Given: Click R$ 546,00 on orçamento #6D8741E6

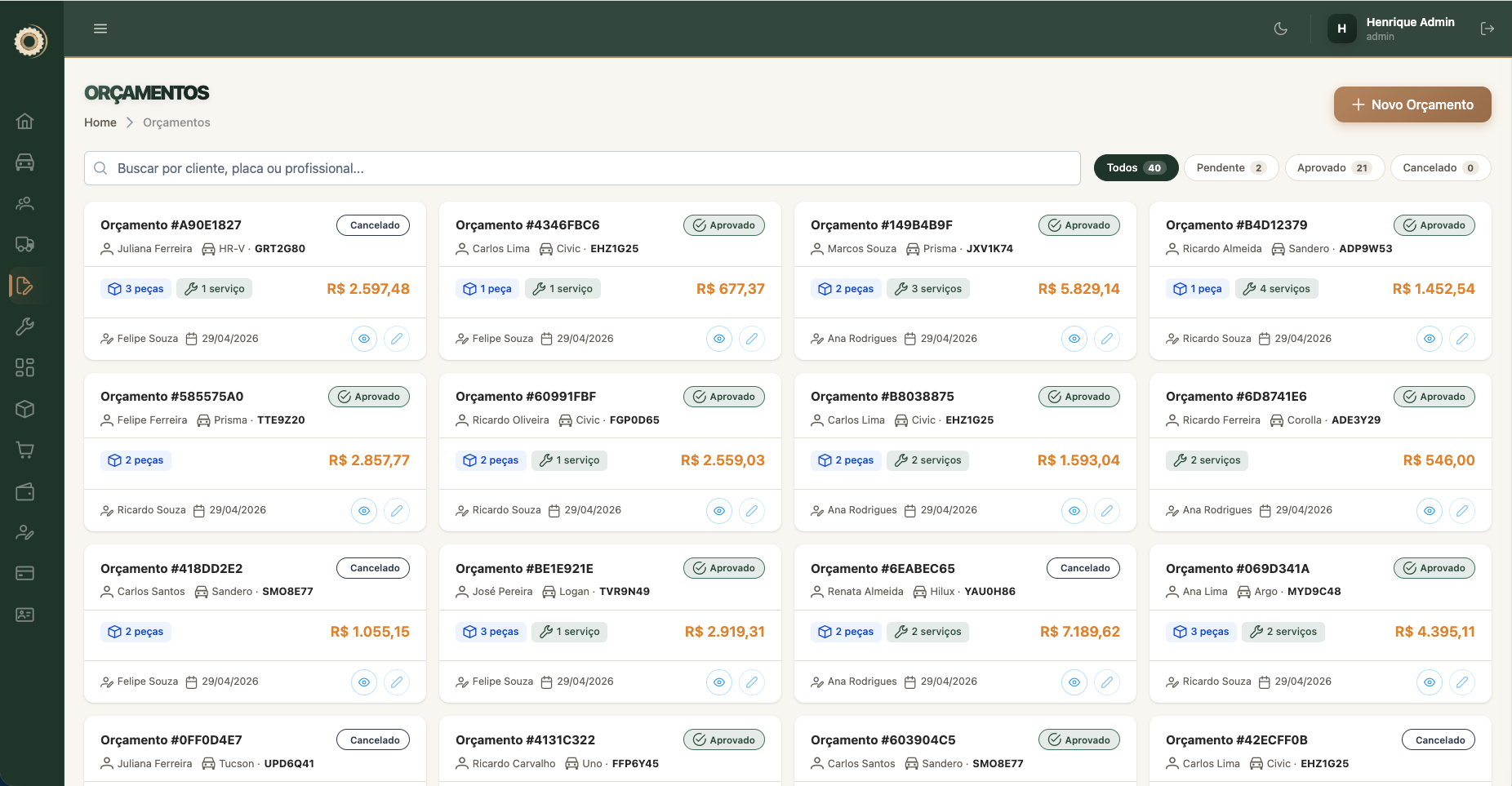Looking at the screenshot, I should point(1439,460).
